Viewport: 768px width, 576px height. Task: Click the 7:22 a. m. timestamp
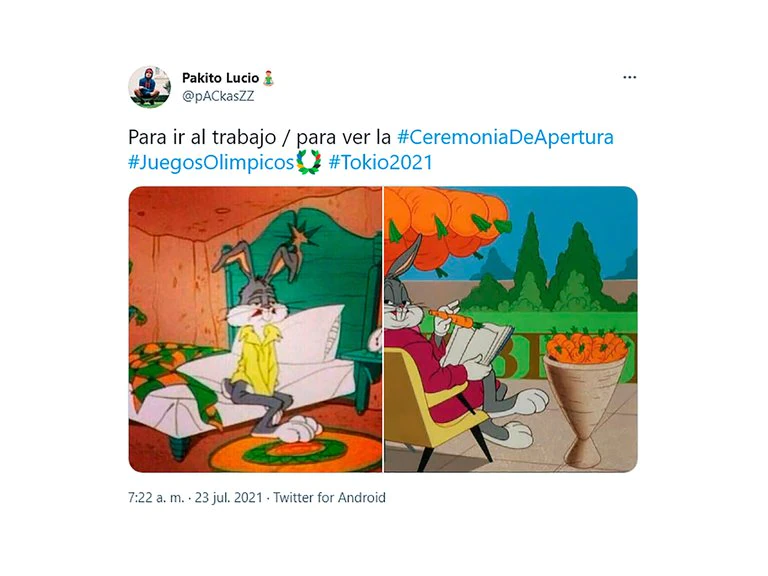click(x=156, y=498)
